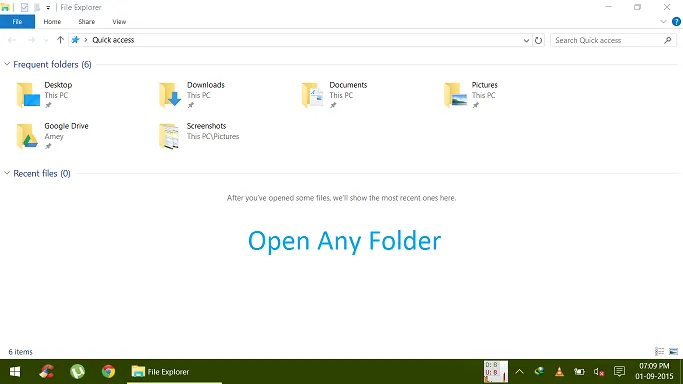Screen dimensions: 683x384
Task: Open VLC tray icon
Action: pyautogui.click(x=559, y=371)
